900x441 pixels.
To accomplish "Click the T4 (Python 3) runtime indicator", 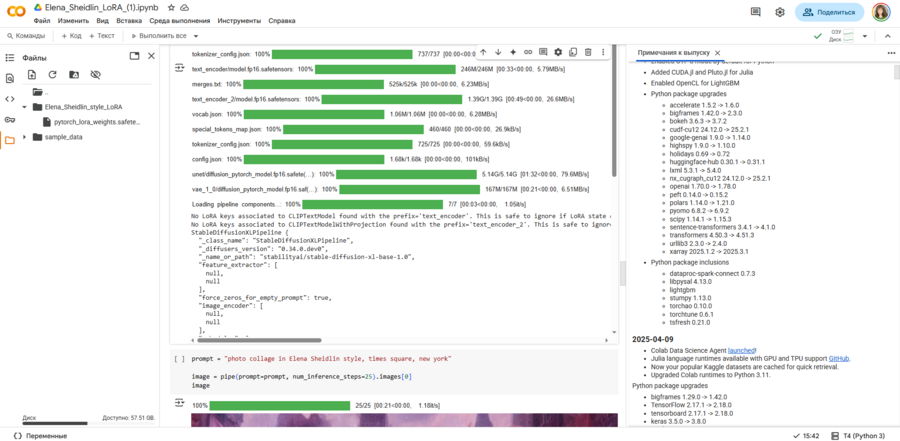I will tap(859, 436).
